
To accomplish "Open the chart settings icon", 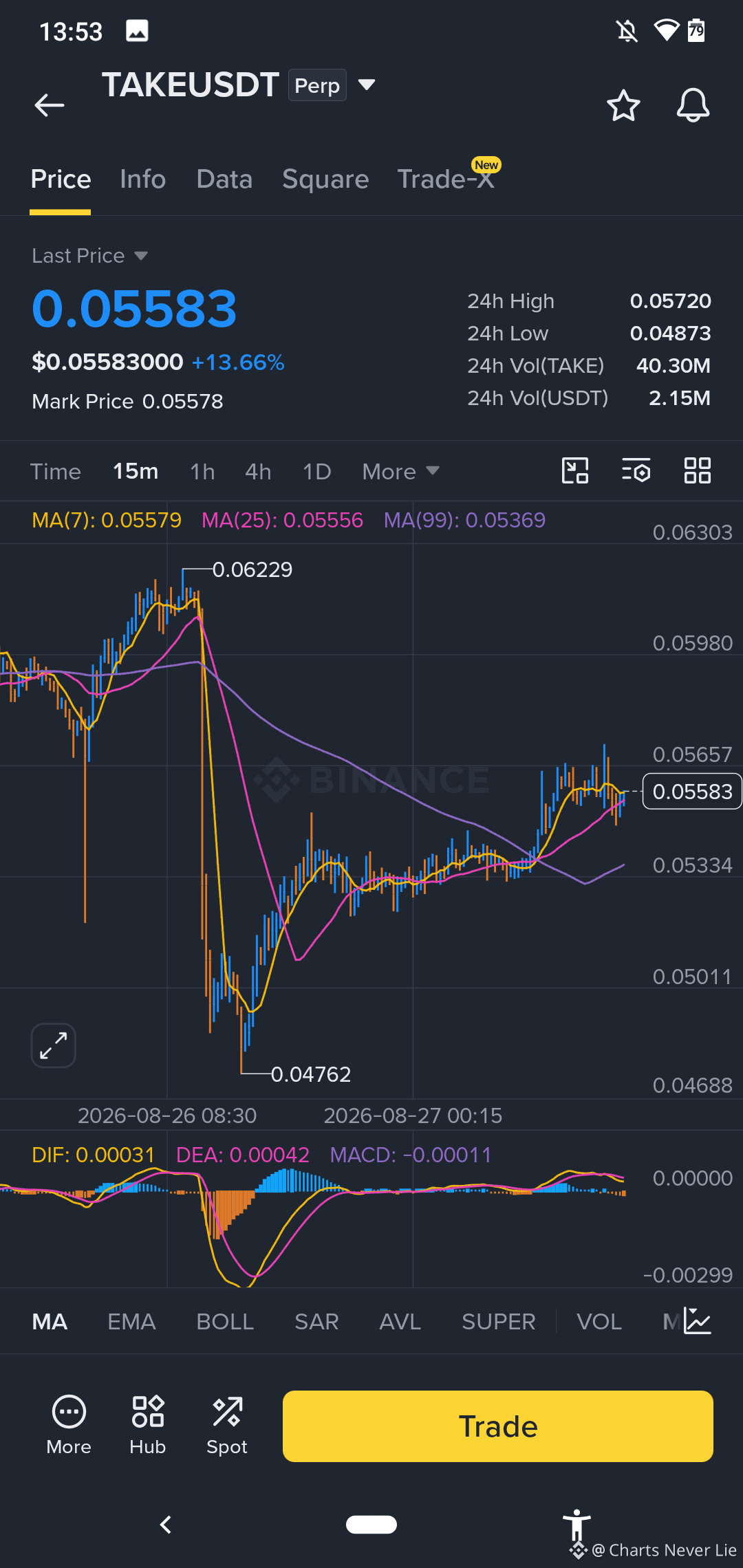I will (636, 471).
